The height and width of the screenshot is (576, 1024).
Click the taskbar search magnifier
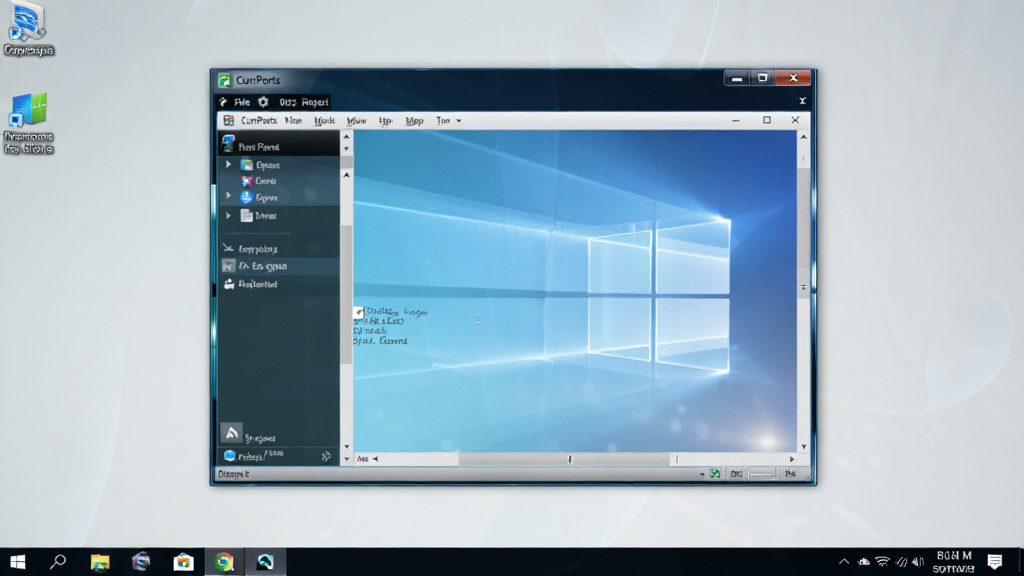click(58, 562)
